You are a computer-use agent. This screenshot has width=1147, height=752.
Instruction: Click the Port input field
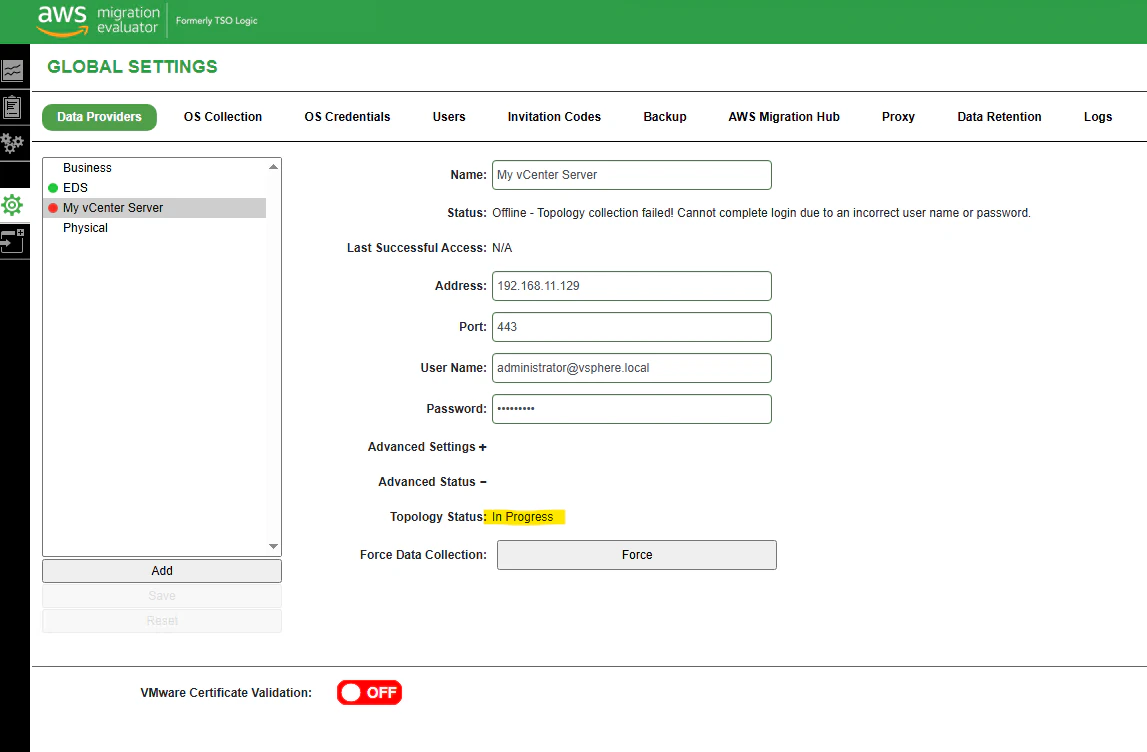(632, 327)
